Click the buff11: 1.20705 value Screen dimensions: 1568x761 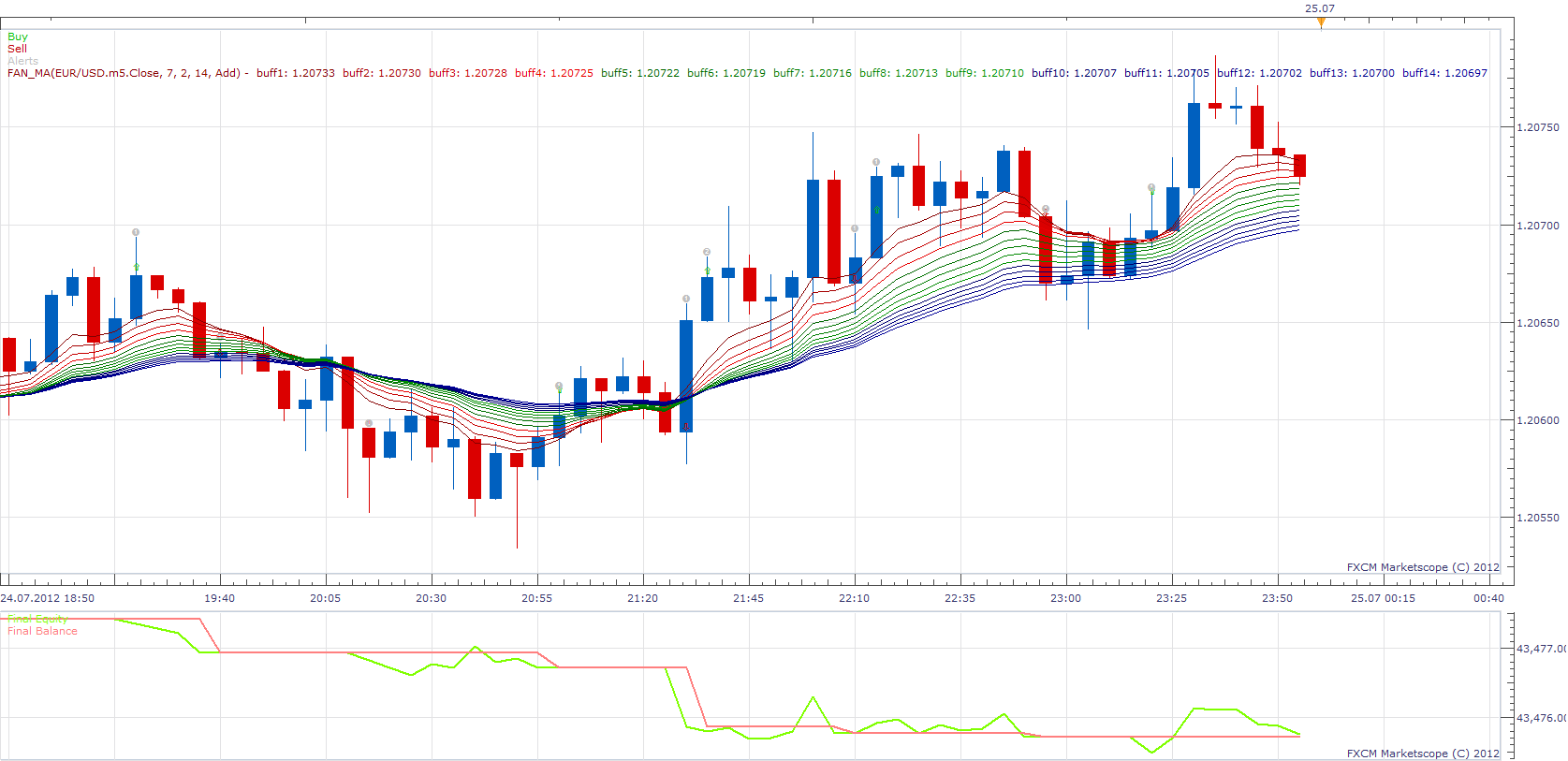coord(1166,73)
